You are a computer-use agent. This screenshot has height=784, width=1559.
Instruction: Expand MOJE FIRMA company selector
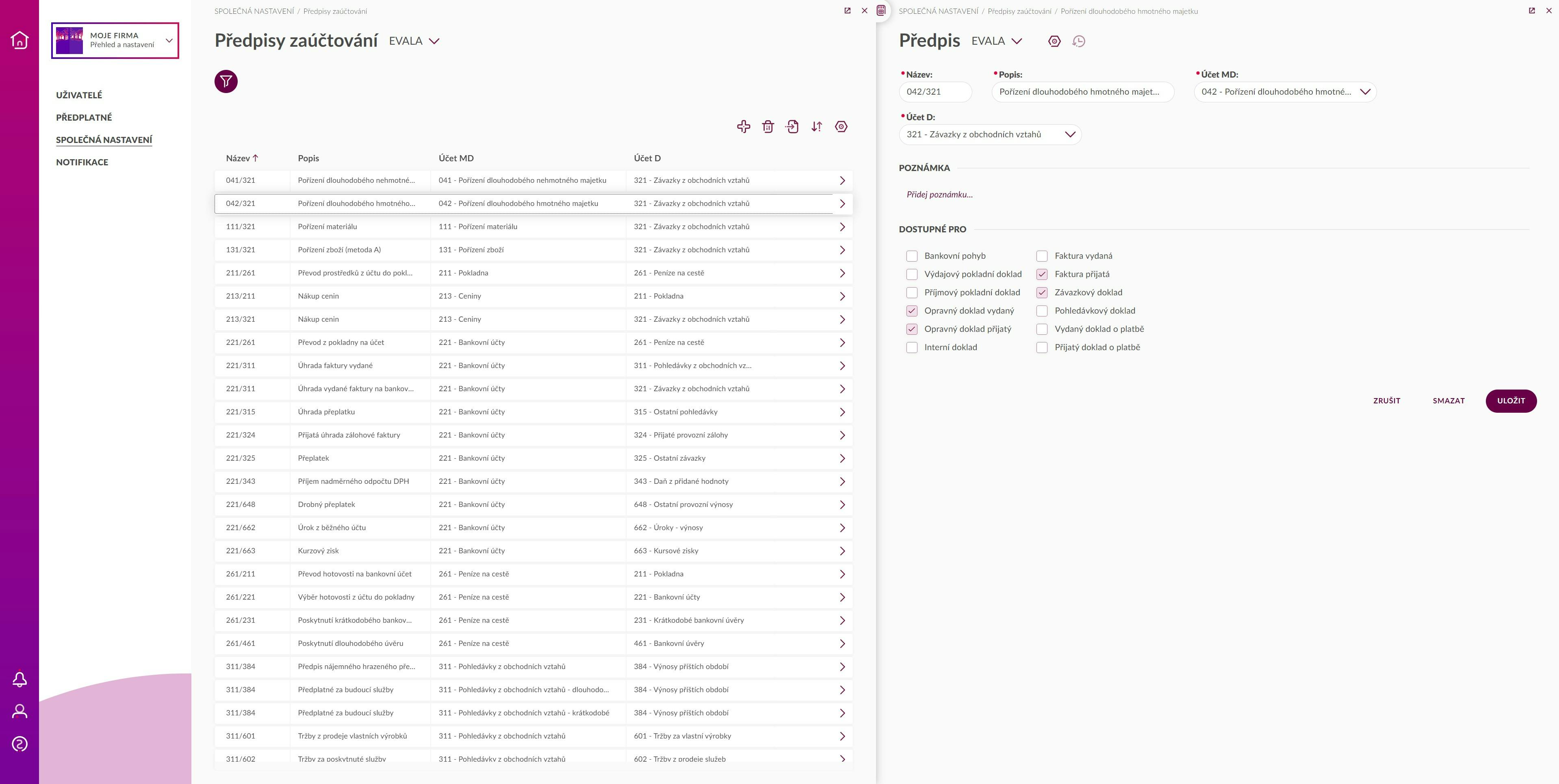(x=169, y=41)
